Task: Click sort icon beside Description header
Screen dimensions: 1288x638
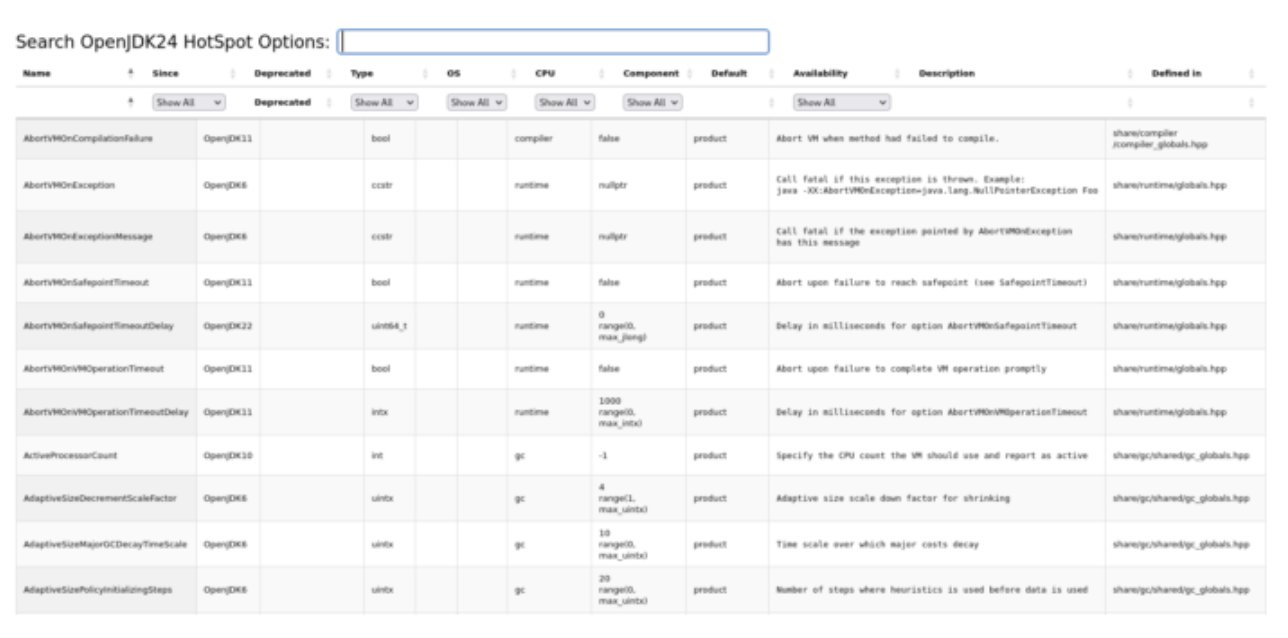Action: coord(1131,73)
